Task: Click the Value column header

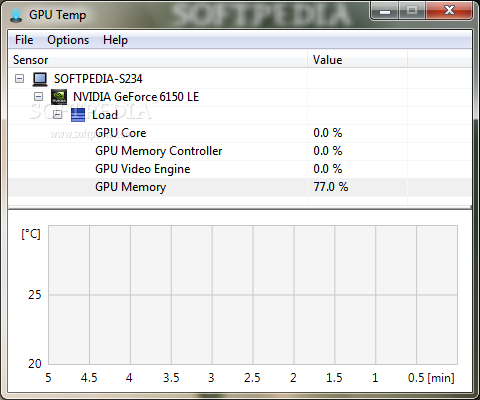Action: [x=357, y=60]
